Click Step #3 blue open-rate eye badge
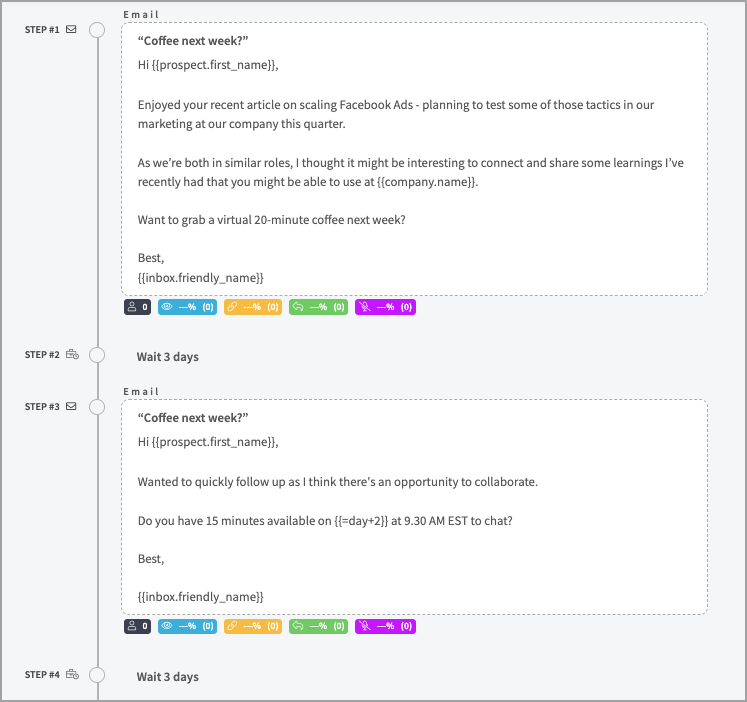The width and height of the screenshot is (747, 702). click(x=187, y=626)
